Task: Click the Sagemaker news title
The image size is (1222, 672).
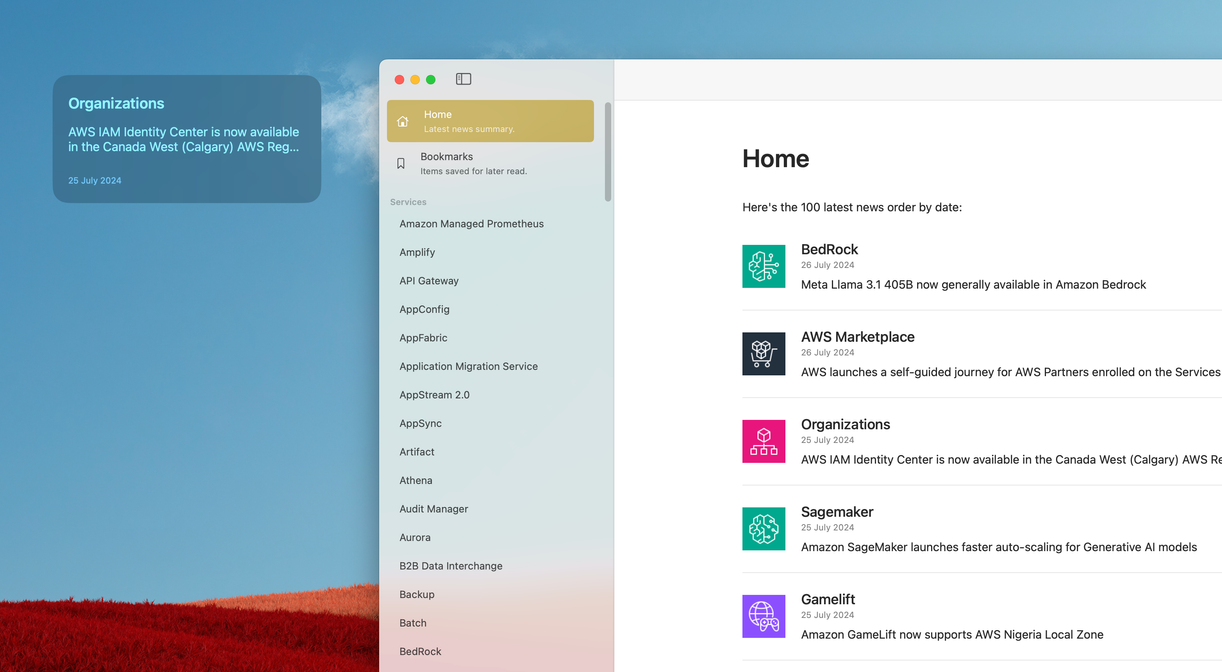Action: [837, 512]
